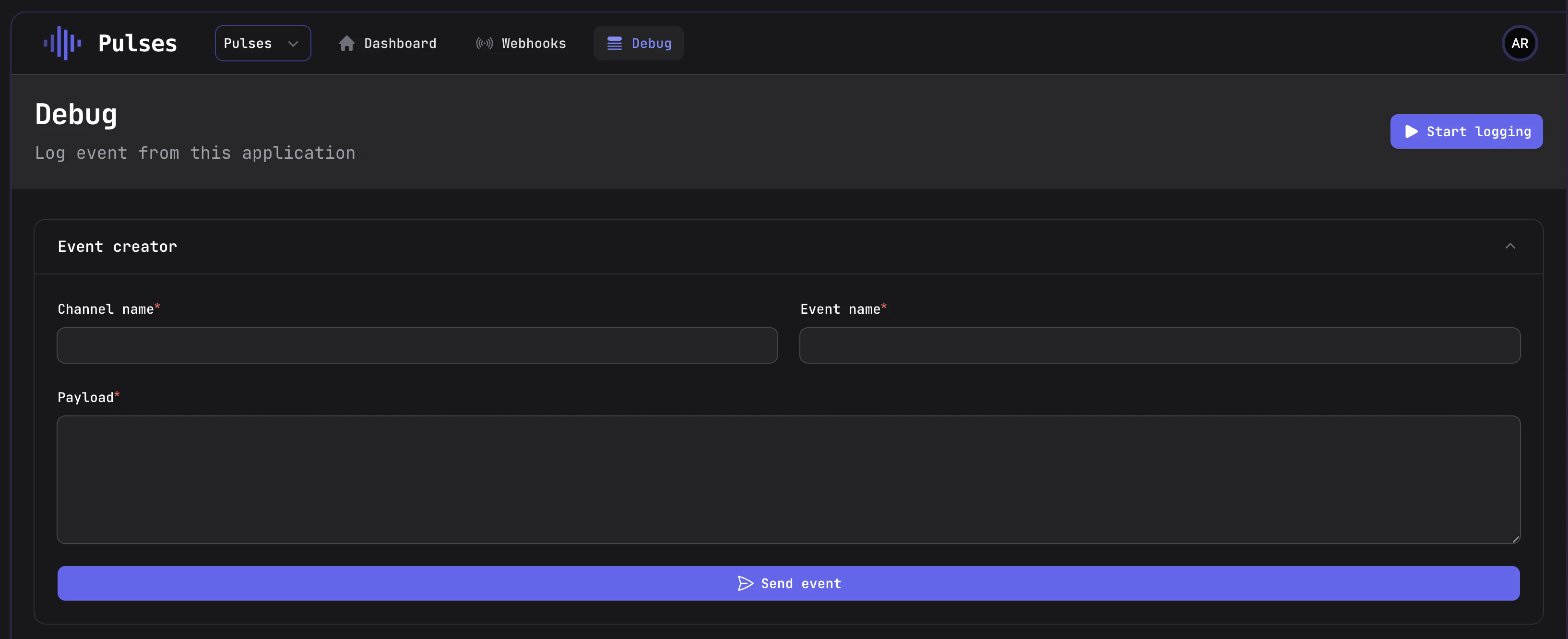Viewport: 1568px width, 639px height.
Task: Click the Start logging button
Action: (1466, 131)
